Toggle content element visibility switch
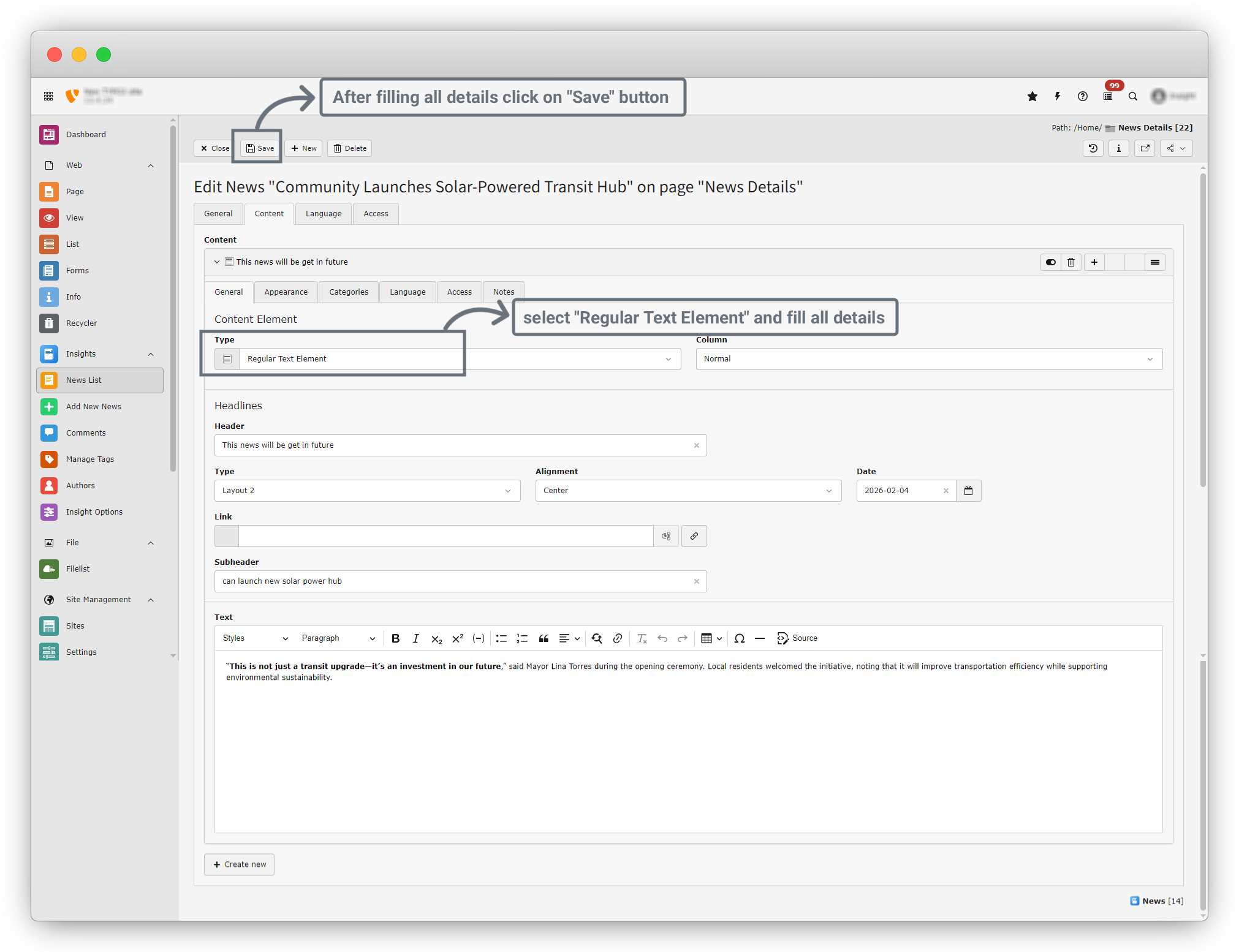This screenshot has height=952, width=1239. coord(1050,262)
